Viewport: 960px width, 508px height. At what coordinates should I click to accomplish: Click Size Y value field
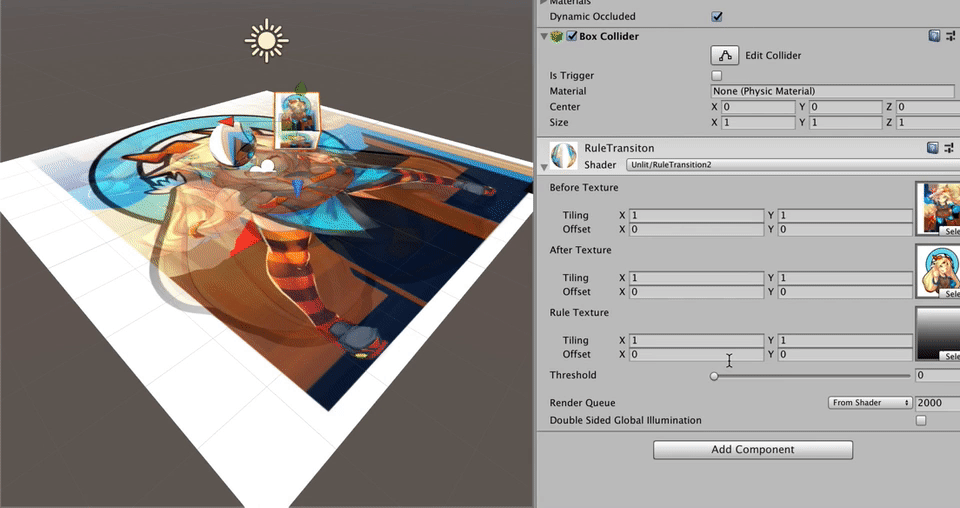pyautogui.click(x=846, y=122)
